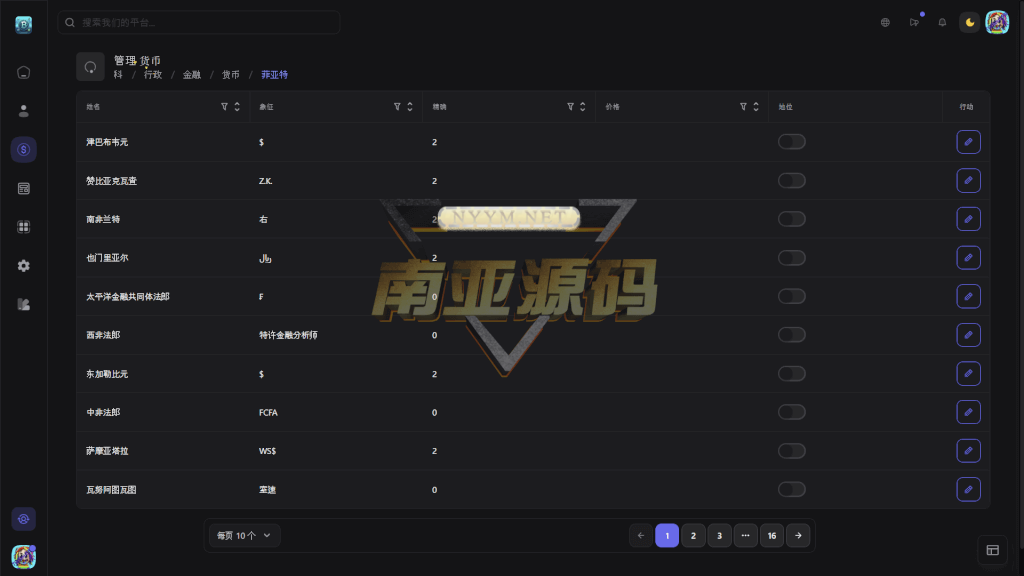
Task: Toggle status switch for 南非兰特
Action: pos(791,219)
